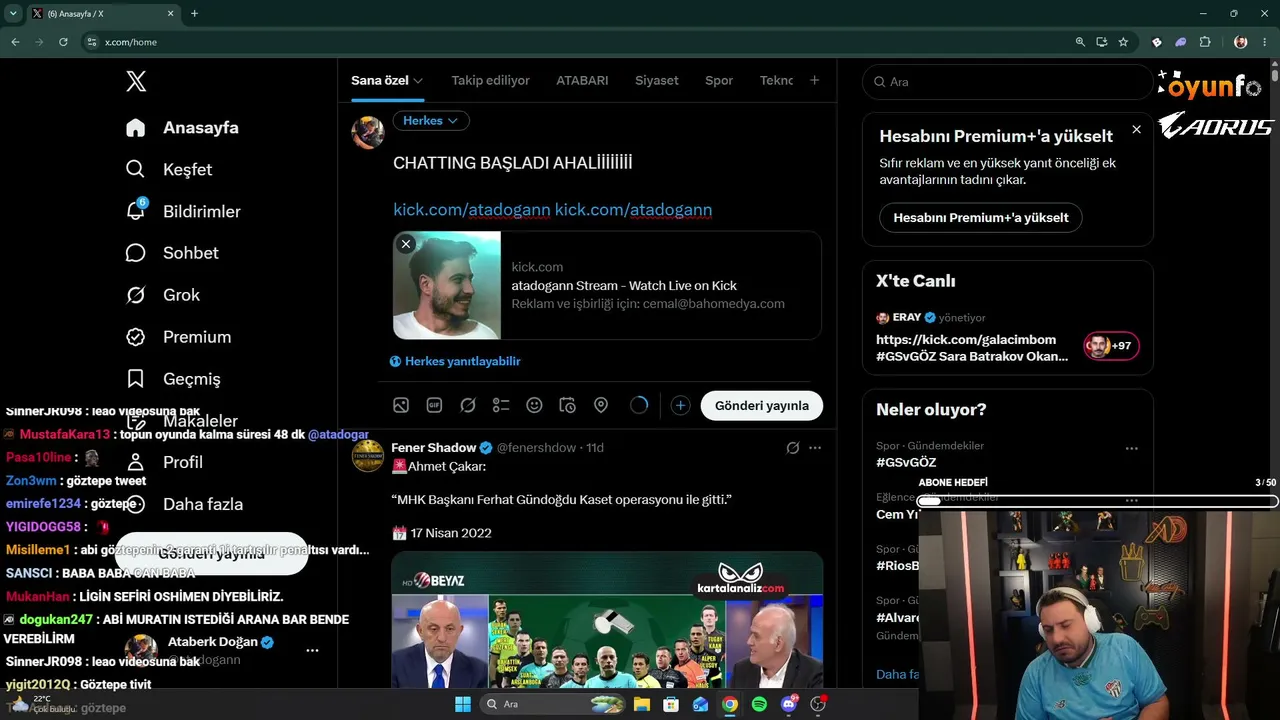Go to Anasayfa in the sidebar
Image resolution: width=1280 pixels, height=720 pixels.
(x=182, y=128)
